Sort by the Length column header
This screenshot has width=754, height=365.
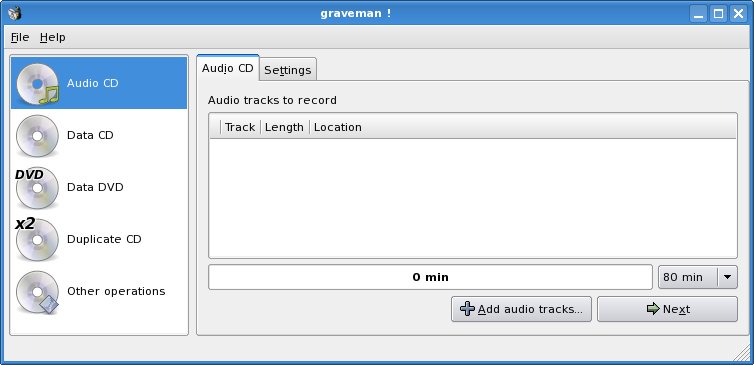(x=284, y=127)
